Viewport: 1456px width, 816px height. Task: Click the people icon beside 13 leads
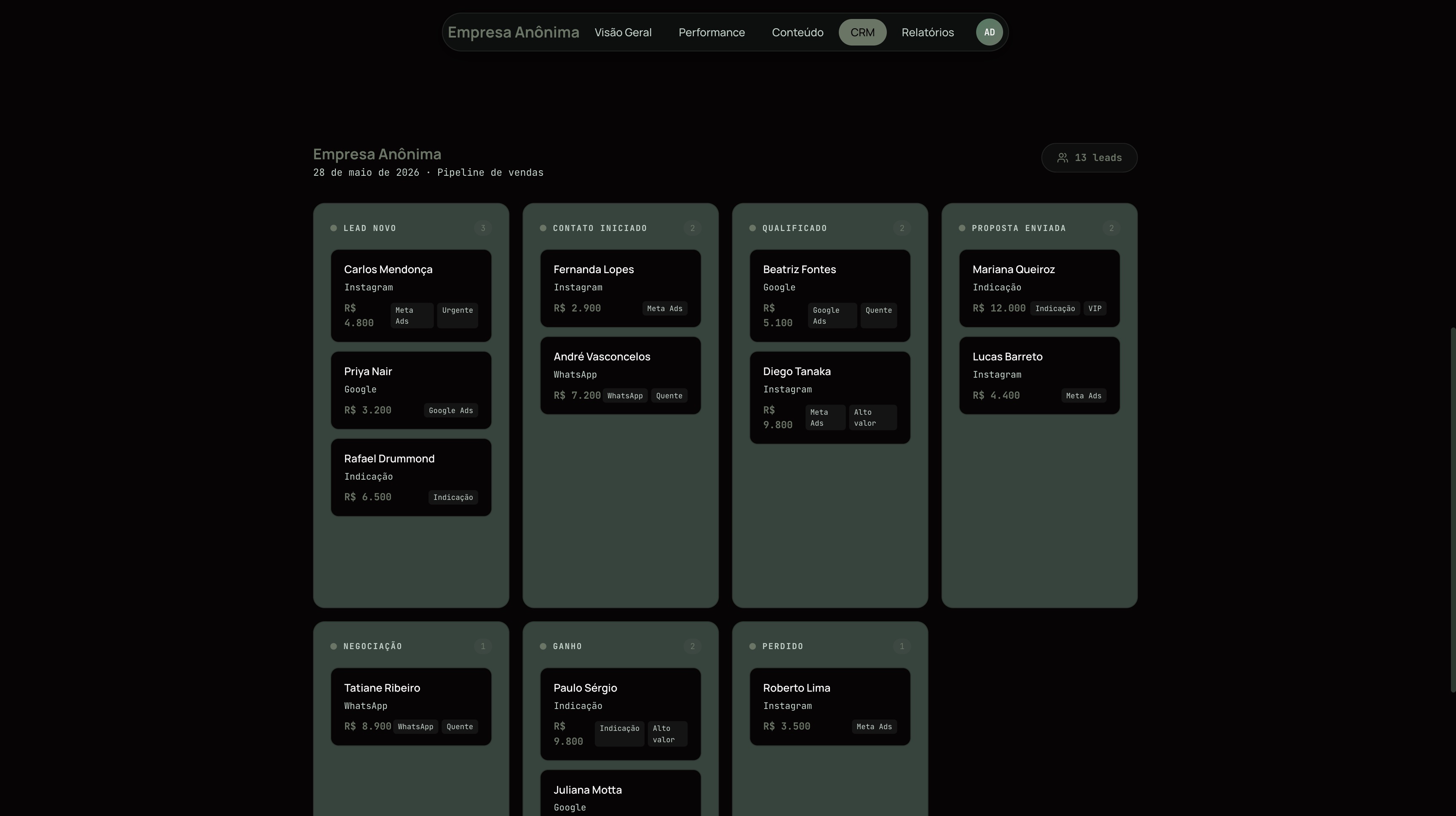click(x=1063, y=158)
